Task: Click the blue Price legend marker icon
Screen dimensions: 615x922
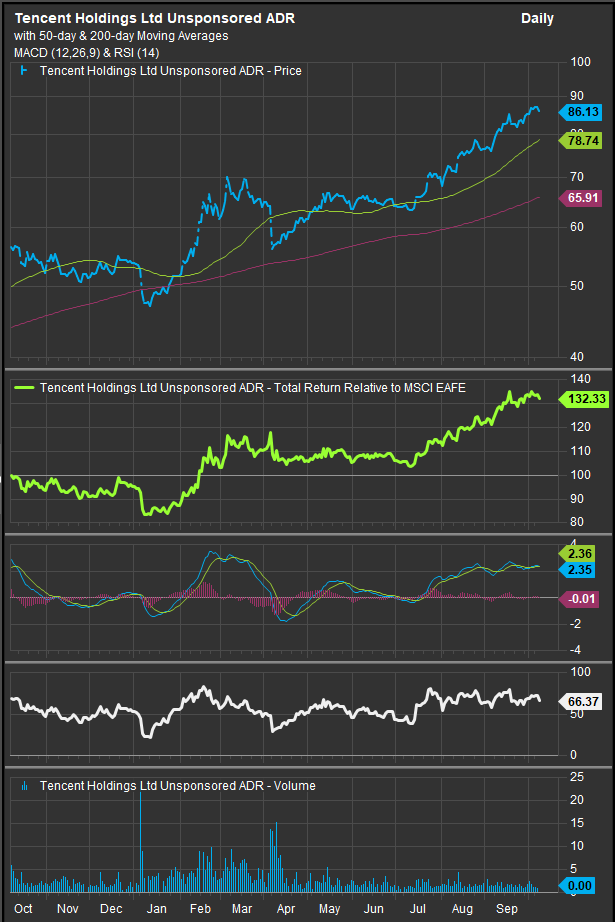Action: [24, 71]
